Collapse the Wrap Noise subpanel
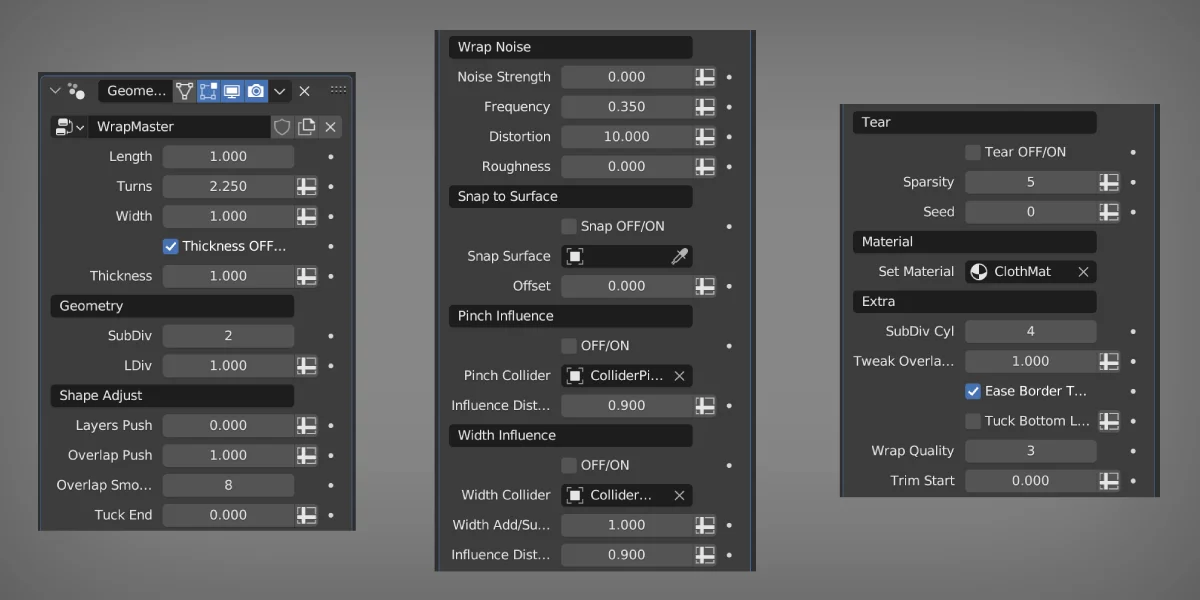This screenshot has width=1200, height=600. 569,46
